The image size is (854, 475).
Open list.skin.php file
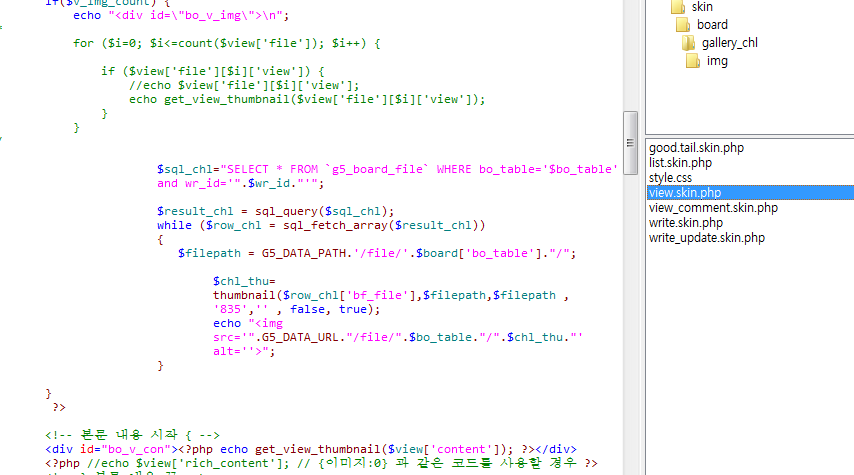tap(680, 163)
